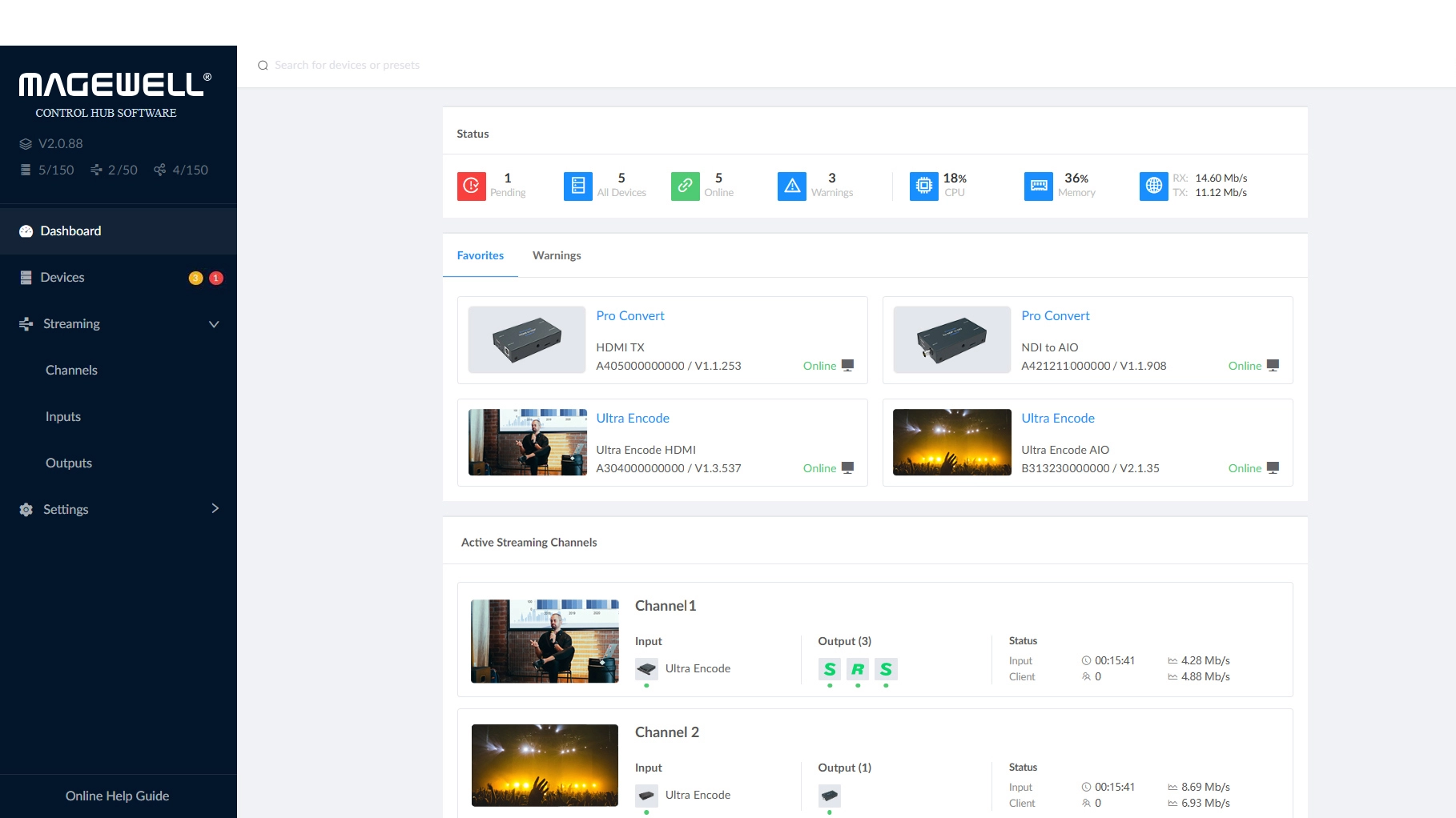Open the Pro Convert HDMI TX link
The image size is (1456, 818).
[630, 316]
